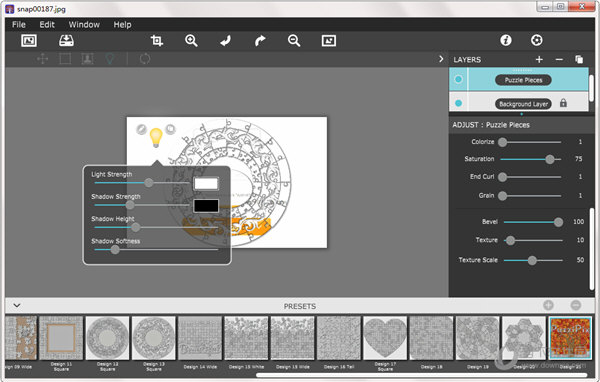Select the Design 16 Tall preset
The image size is (600, 382).
(x=339, y=338)
